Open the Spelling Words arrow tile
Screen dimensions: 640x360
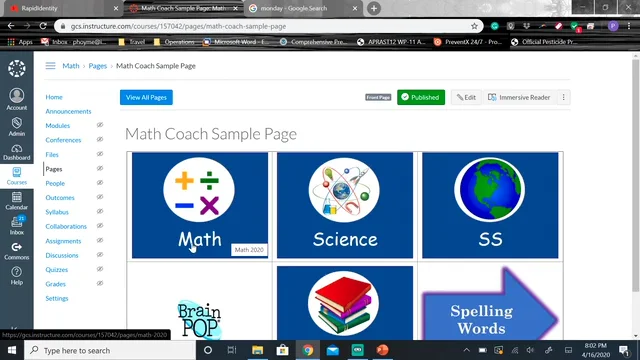(x=490, y=304)
